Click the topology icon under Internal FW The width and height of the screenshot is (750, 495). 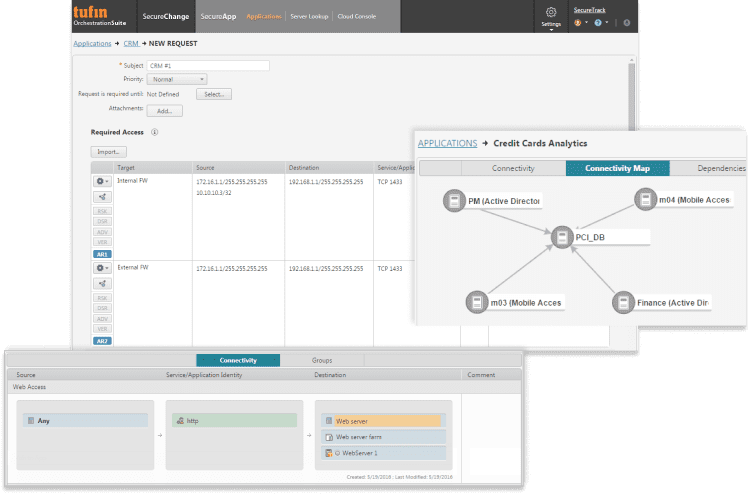click(x=102, y=197)
